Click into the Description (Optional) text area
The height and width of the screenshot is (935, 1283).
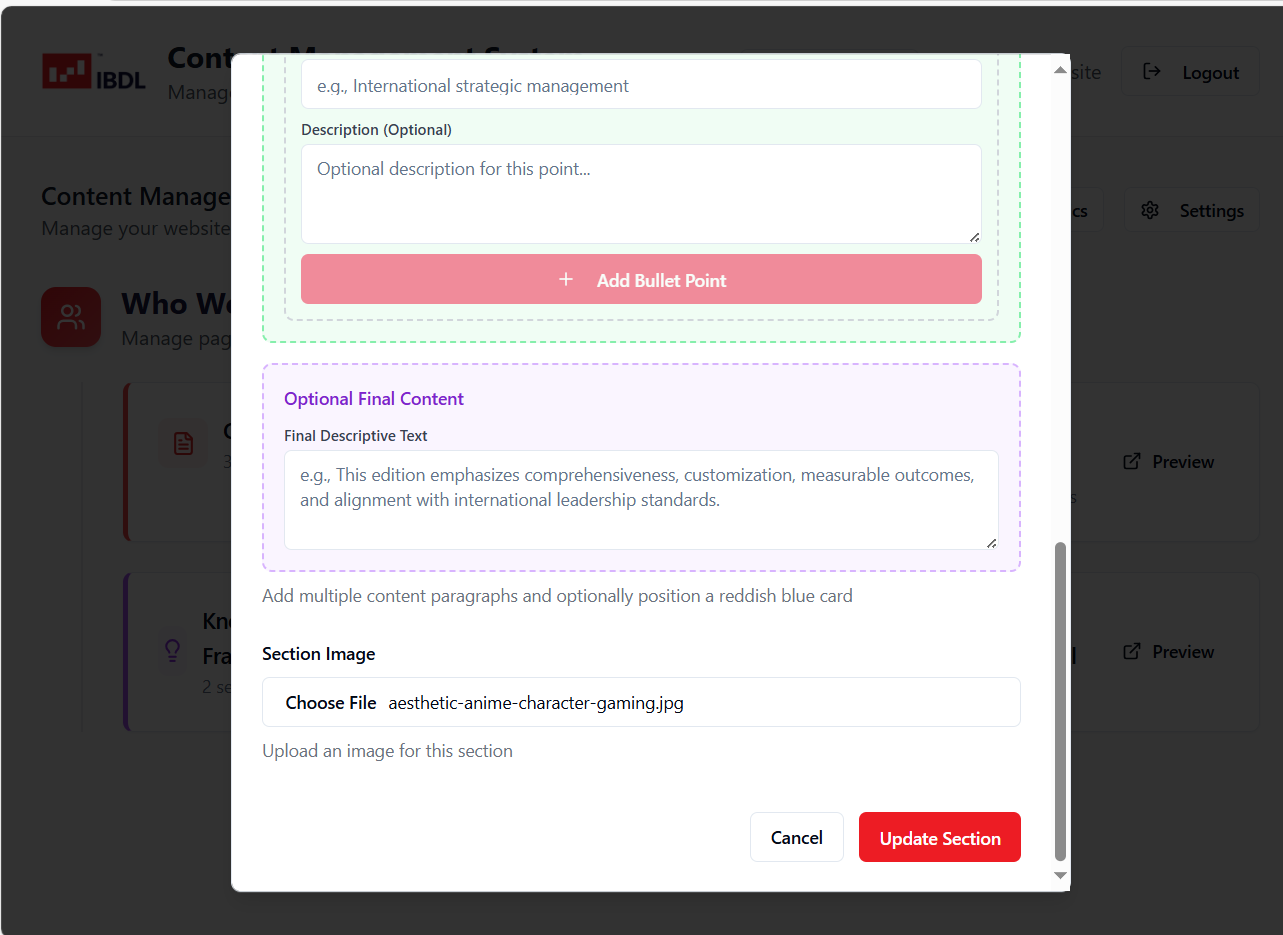tap(641, 194)
